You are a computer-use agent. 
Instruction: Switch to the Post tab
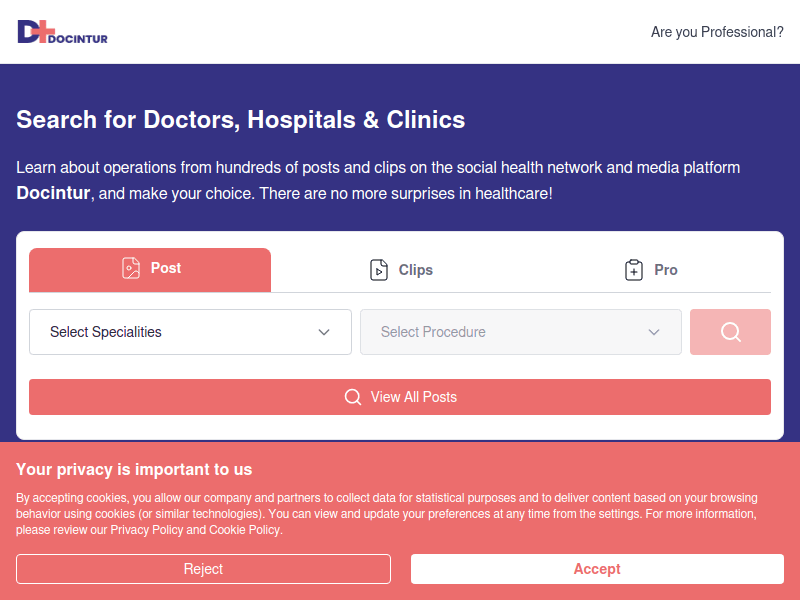tap(150, 270)
